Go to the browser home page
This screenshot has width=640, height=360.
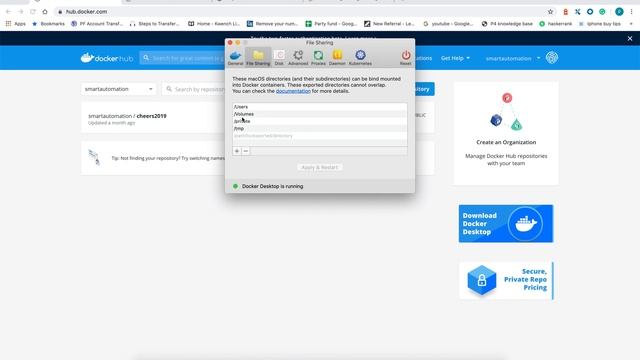[x=45, y=12]
